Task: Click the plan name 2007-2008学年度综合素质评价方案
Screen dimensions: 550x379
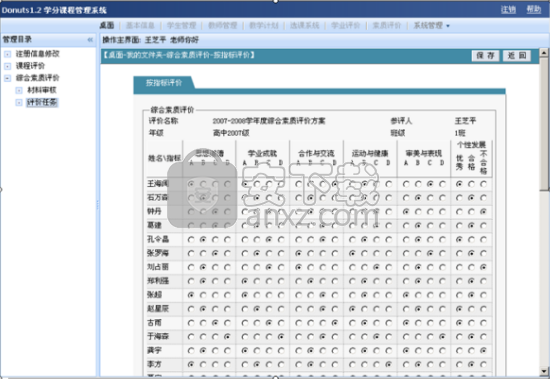Action: point(269,121)
